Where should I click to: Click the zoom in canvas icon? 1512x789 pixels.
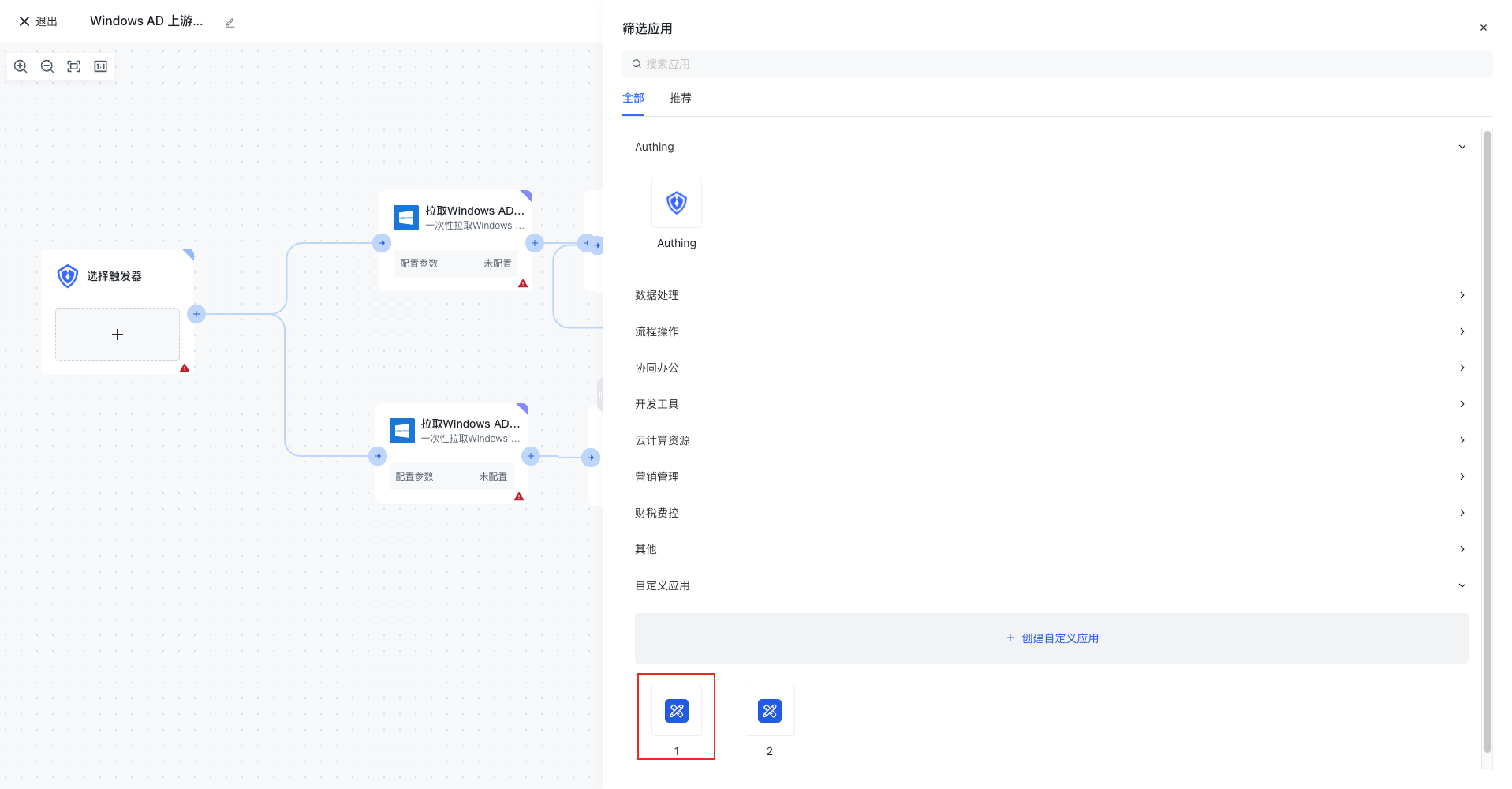pyautogui.click(x=21, y=66)
